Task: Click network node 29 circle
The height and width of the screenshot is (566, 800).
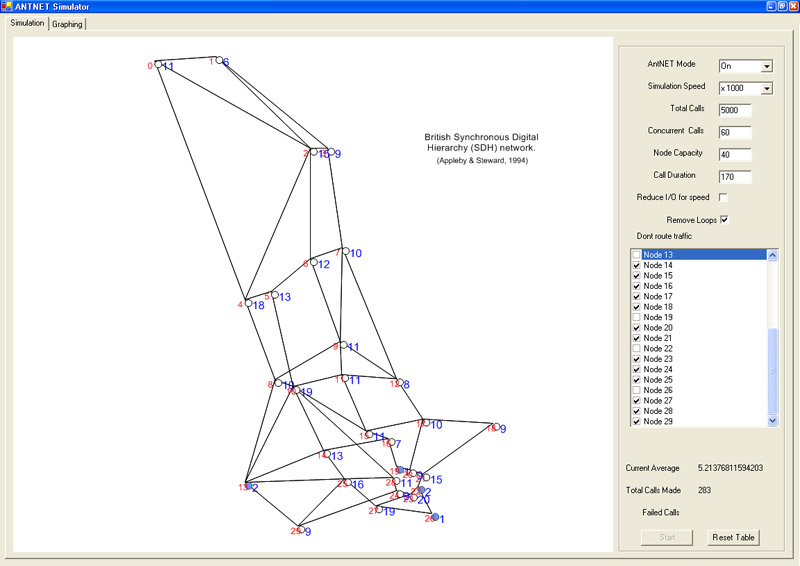Action: [302, 530]
